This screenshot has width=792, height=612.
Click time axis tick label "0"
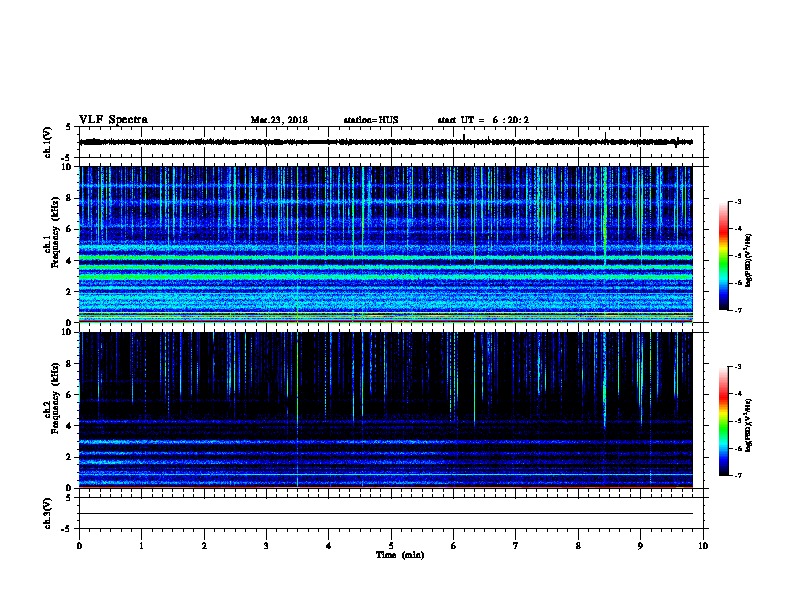tap(79, 545)
